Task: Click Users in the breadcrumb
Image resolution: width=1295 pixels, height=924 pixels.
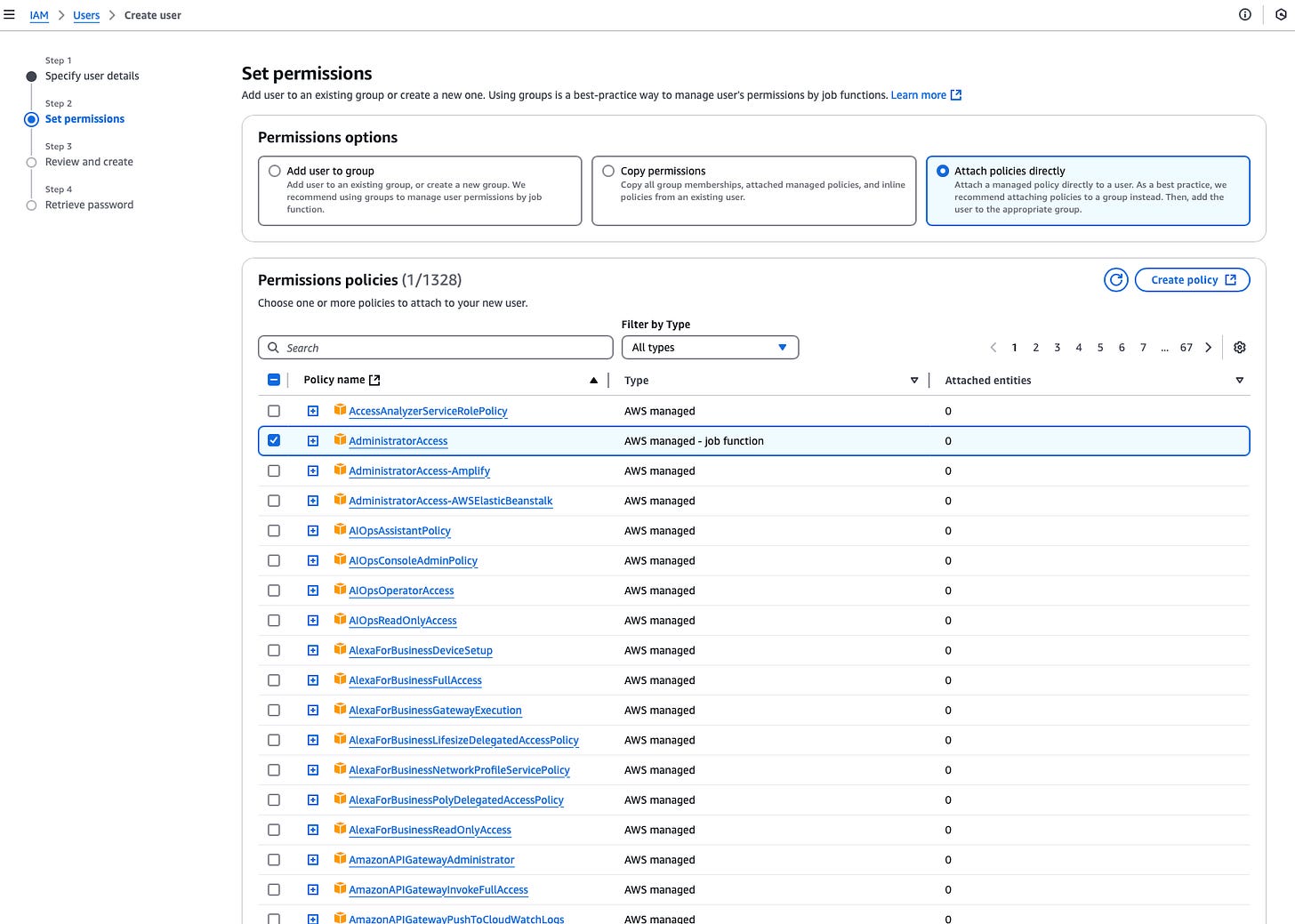Action: click(86, 15)
